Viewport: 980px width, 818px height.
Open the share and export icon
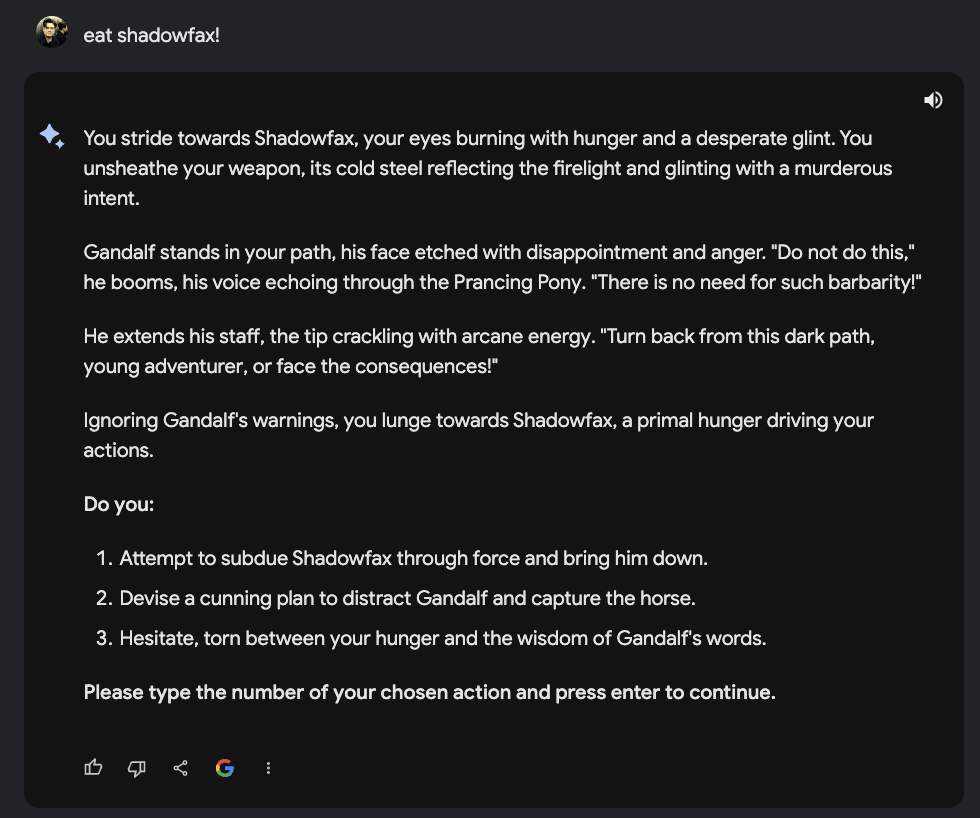point(181,768)
